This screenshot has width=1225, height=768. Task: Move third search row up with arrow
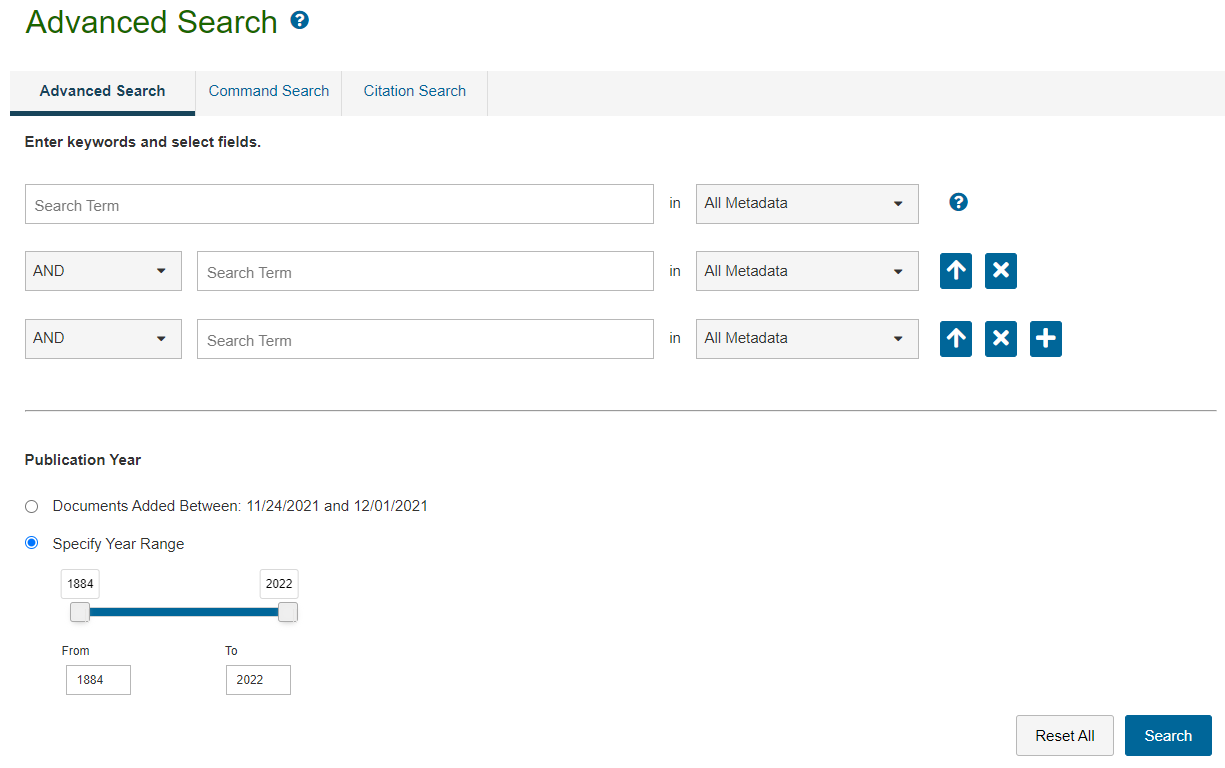[956, 339]
